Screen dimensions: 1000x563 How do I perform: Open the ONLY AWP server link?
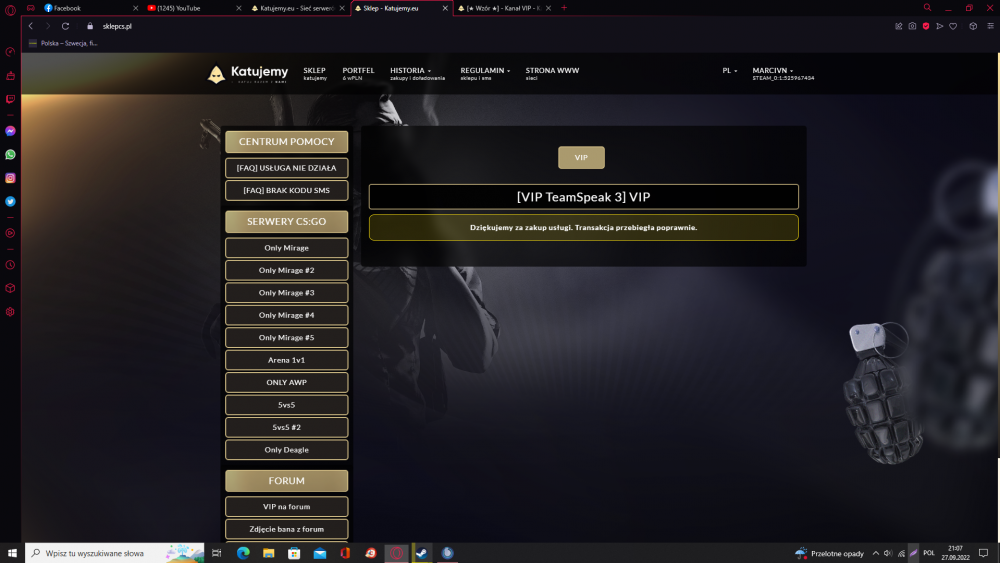(x=286, y=383)
